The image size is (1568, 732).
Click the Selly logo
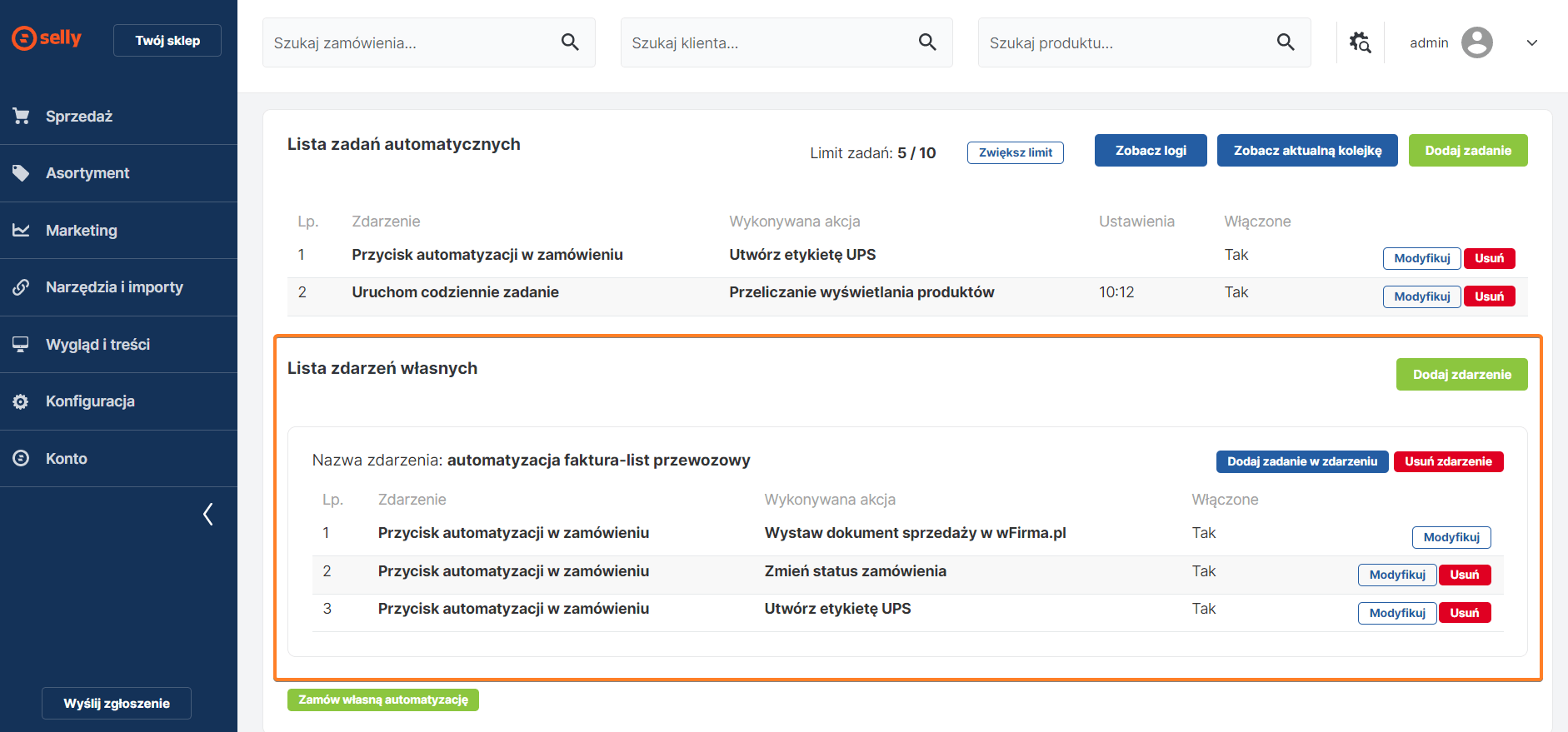(x=47, y=38)
